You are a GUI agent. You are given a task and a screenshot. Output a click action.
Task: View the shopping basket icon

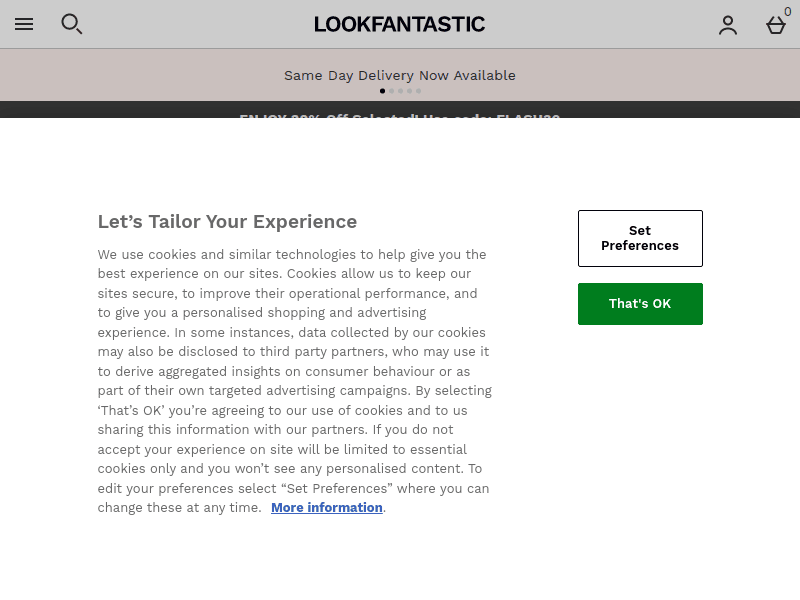(x=775, y=26)
